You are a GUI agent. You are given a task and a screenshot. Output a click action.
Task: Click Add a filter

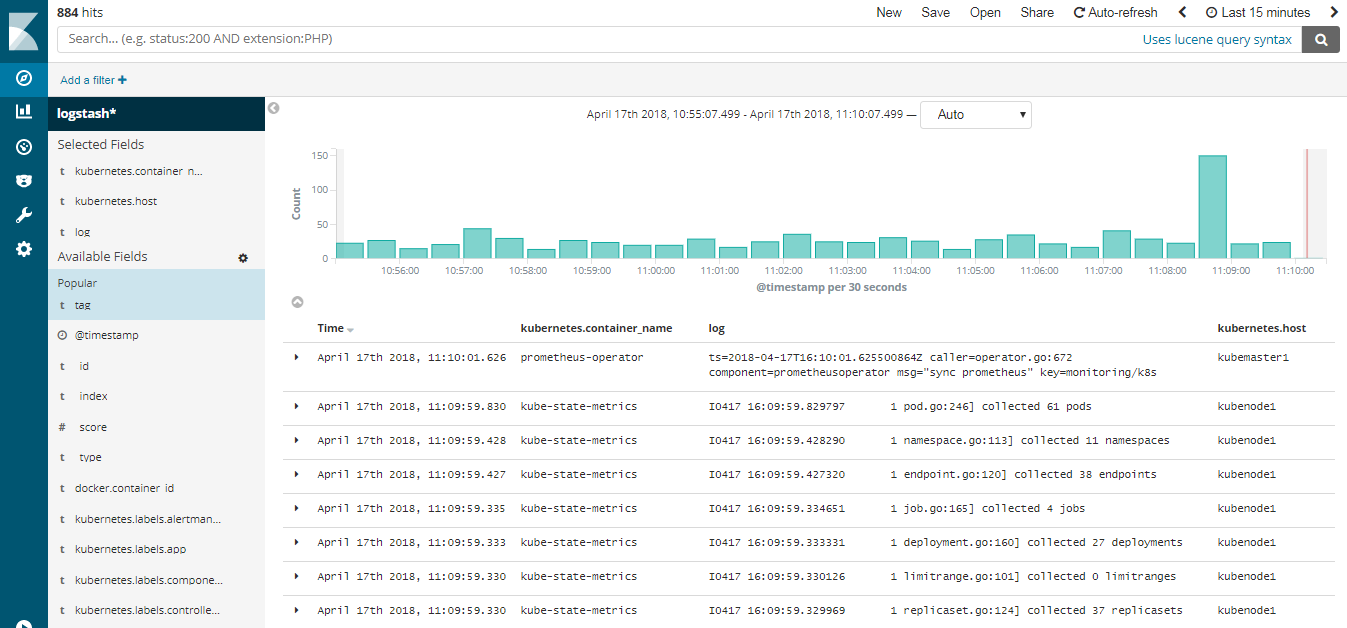(93, 80)
